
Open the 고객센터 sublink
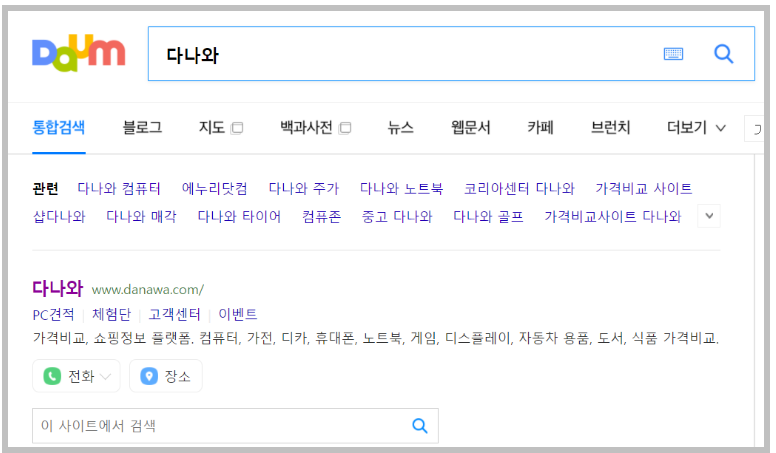point(175,314)
